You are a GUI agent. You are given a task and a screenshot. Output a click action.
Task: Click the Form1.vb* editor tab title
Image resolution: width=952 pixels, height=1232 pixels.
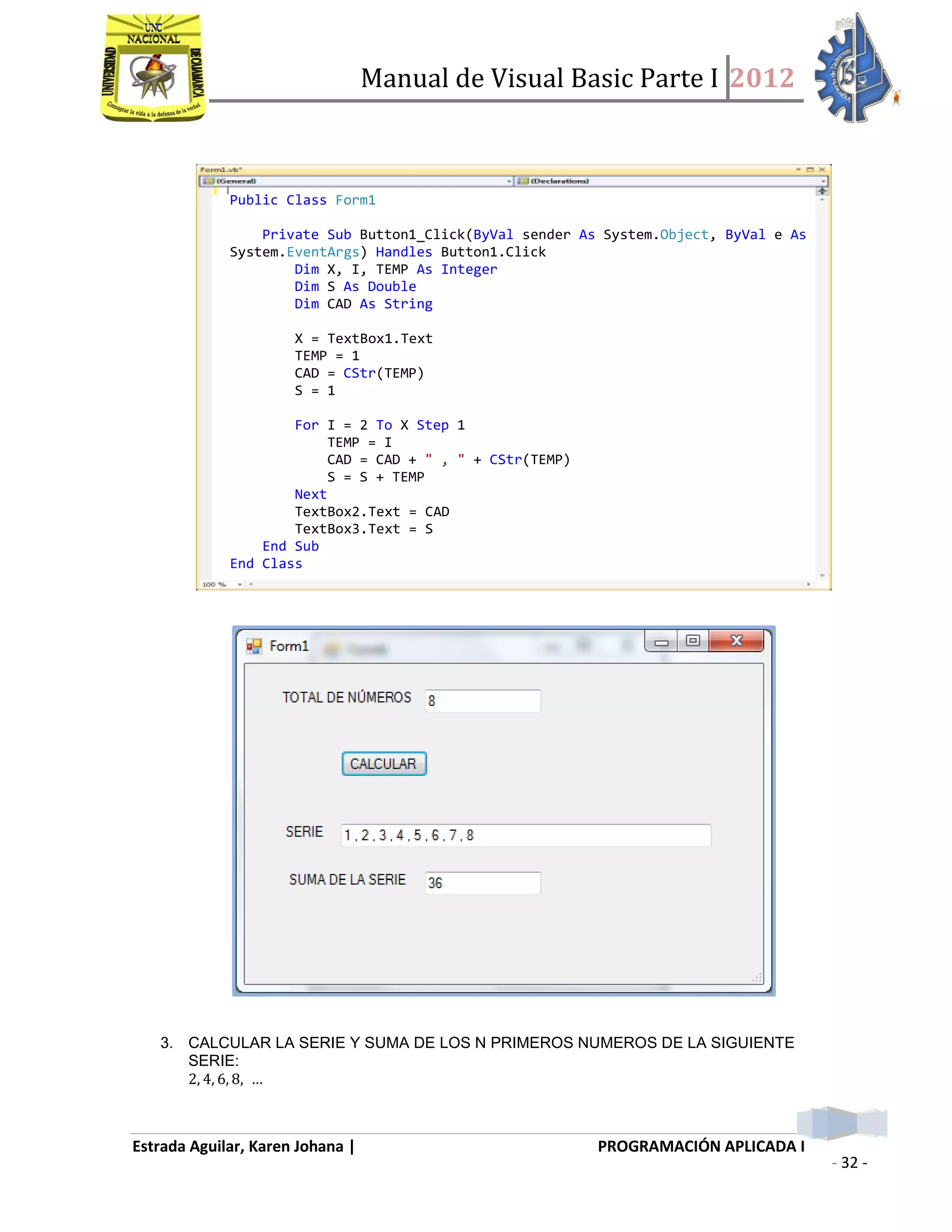(x=221, y=169)
